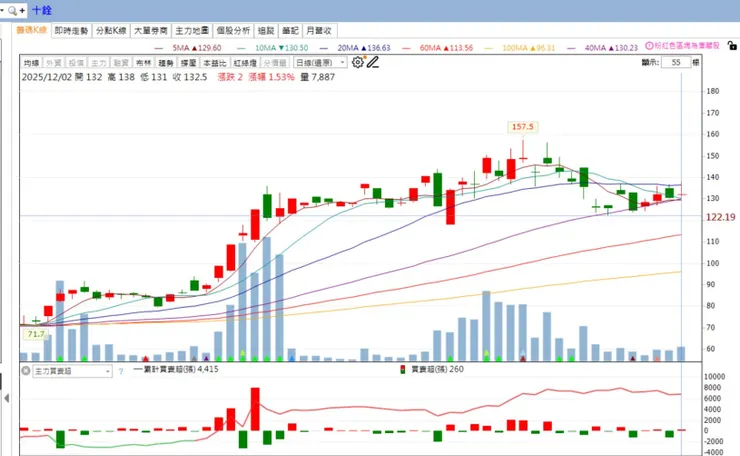Toggle the 撐壓 support resistance overlay
The height and width of the screenshot is (456, 740).
coord(189,63)
